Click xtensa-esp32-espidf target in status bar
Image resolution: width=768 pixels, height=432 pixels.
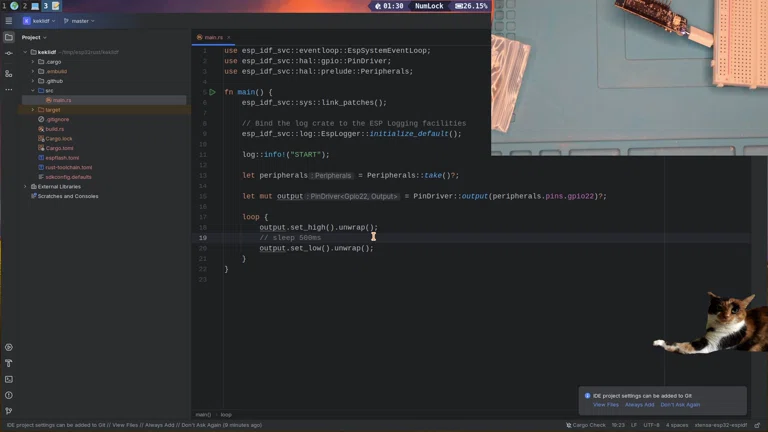click(720, 425)
